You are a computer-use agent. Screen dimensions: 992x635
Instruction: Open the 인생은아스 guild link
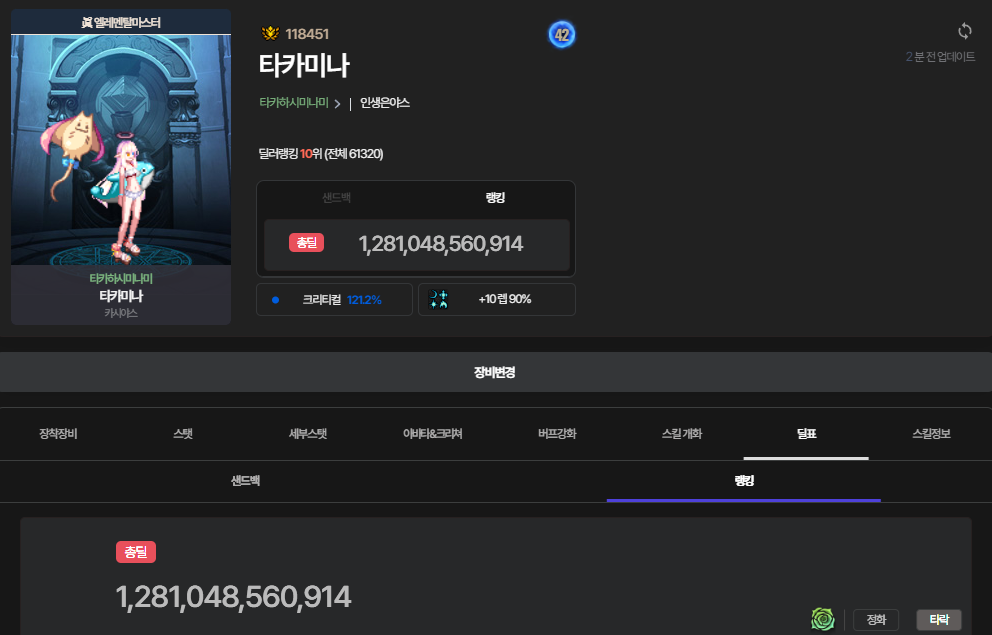[385, 103]
